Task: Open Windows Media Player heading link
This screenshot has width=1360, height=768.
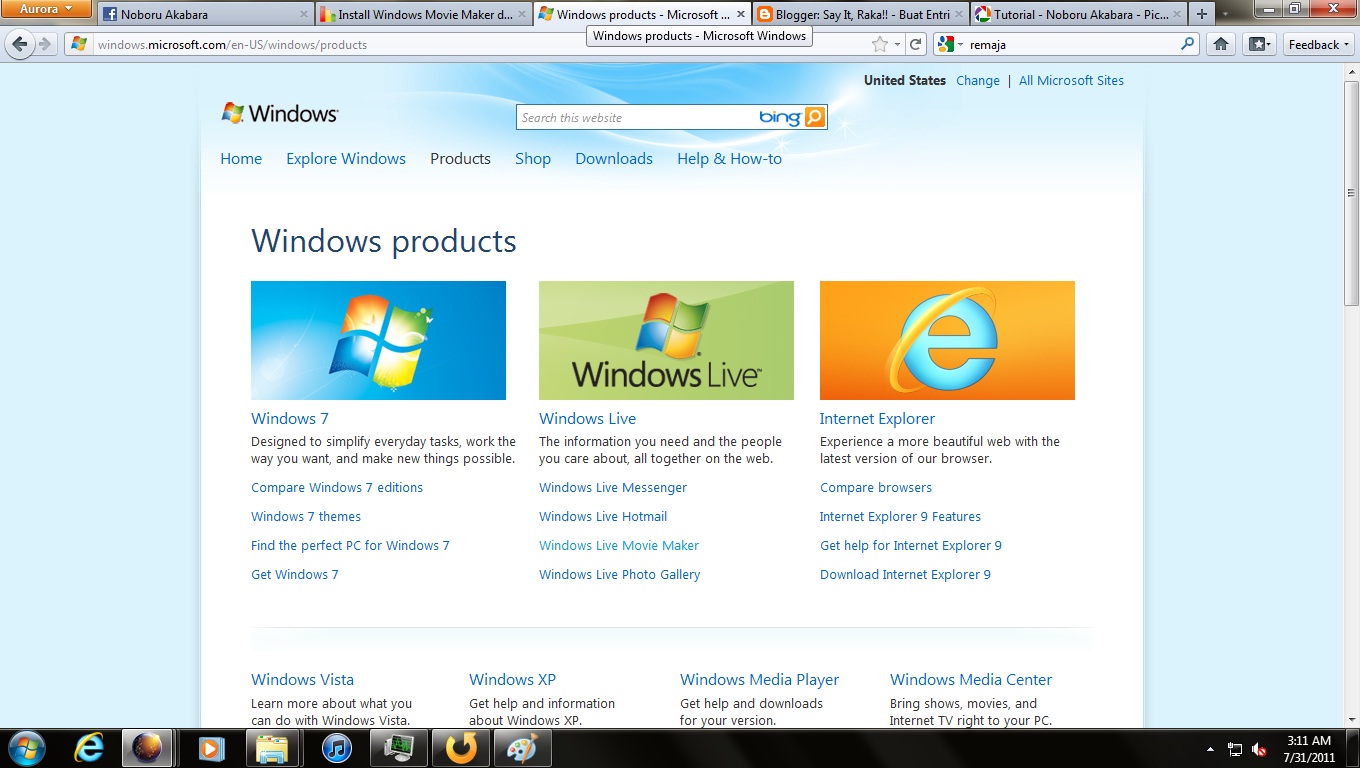Action: tap(759, 680)
